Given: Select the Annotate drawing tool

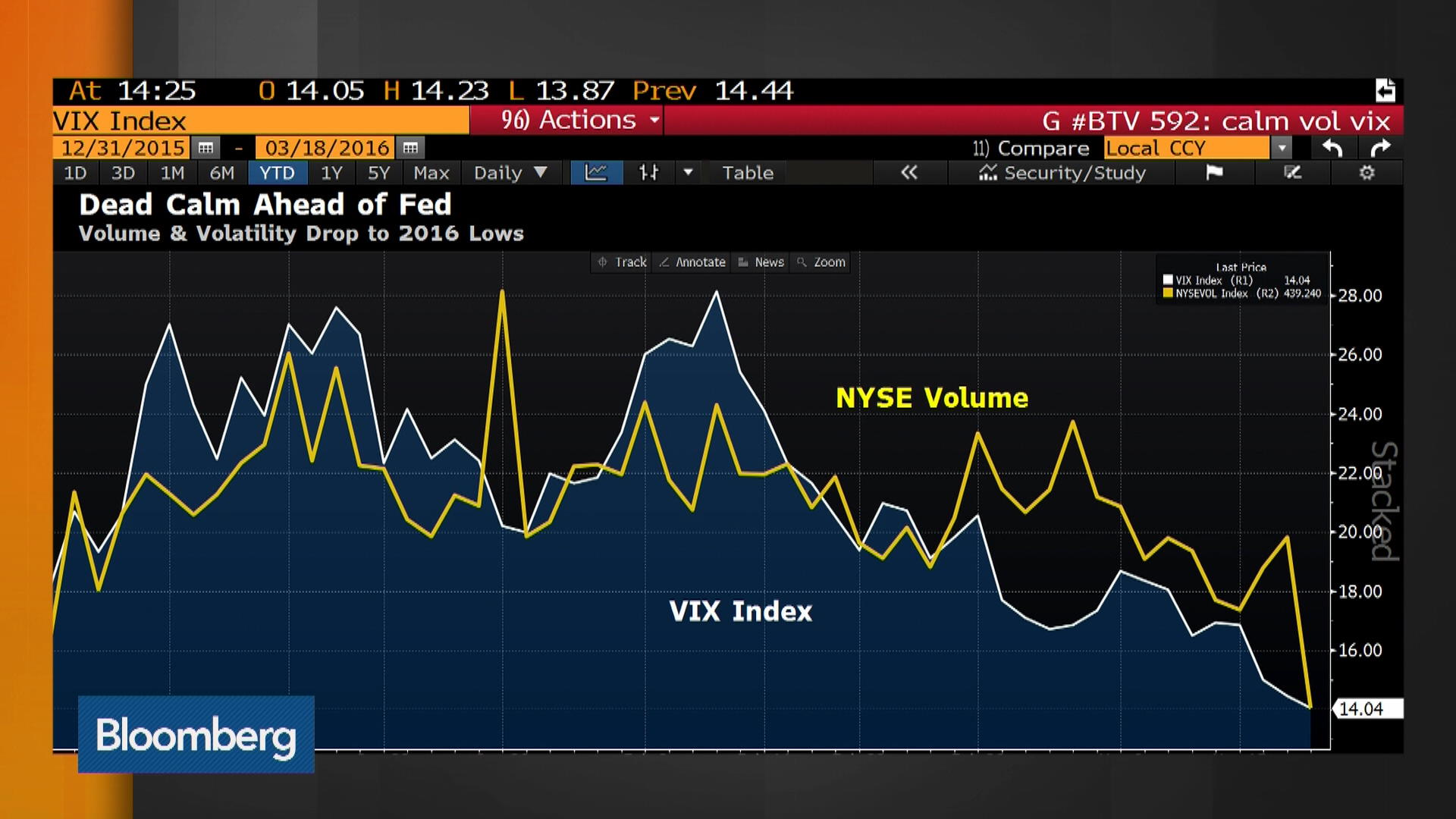Looking at the screenshot, I should pos(690,262).
